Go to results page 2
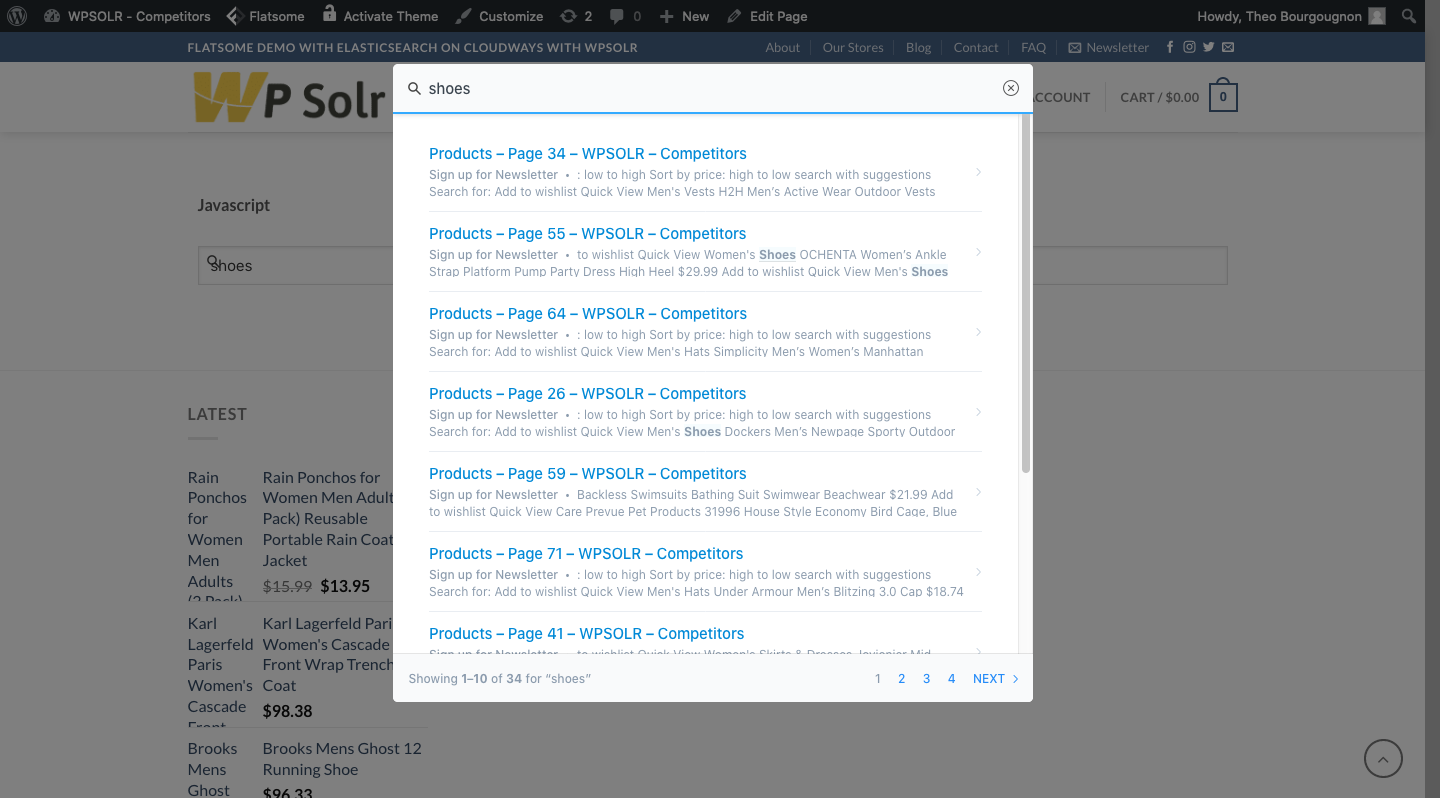Screen dimensions: 1440x798 (x=901, y=678)
